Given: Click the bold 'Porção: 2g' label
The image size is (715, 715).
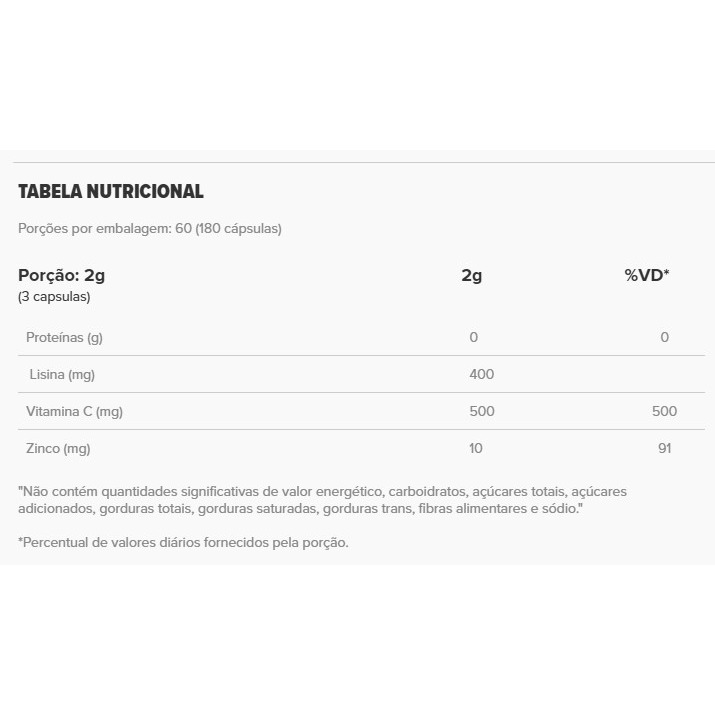Looking at the screenshot, I should (x=61, y=275).
